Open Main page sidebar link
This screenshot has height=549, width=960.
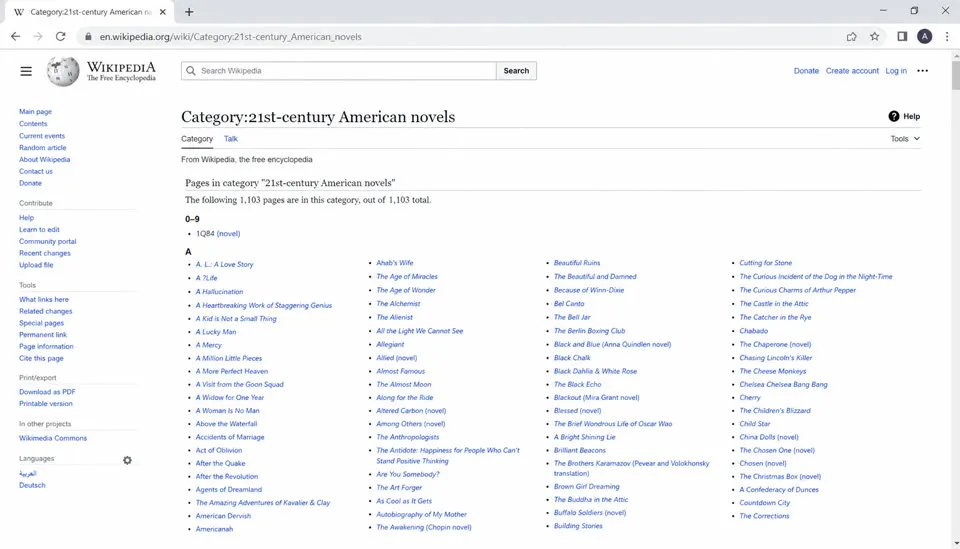(x=36, y=111)
